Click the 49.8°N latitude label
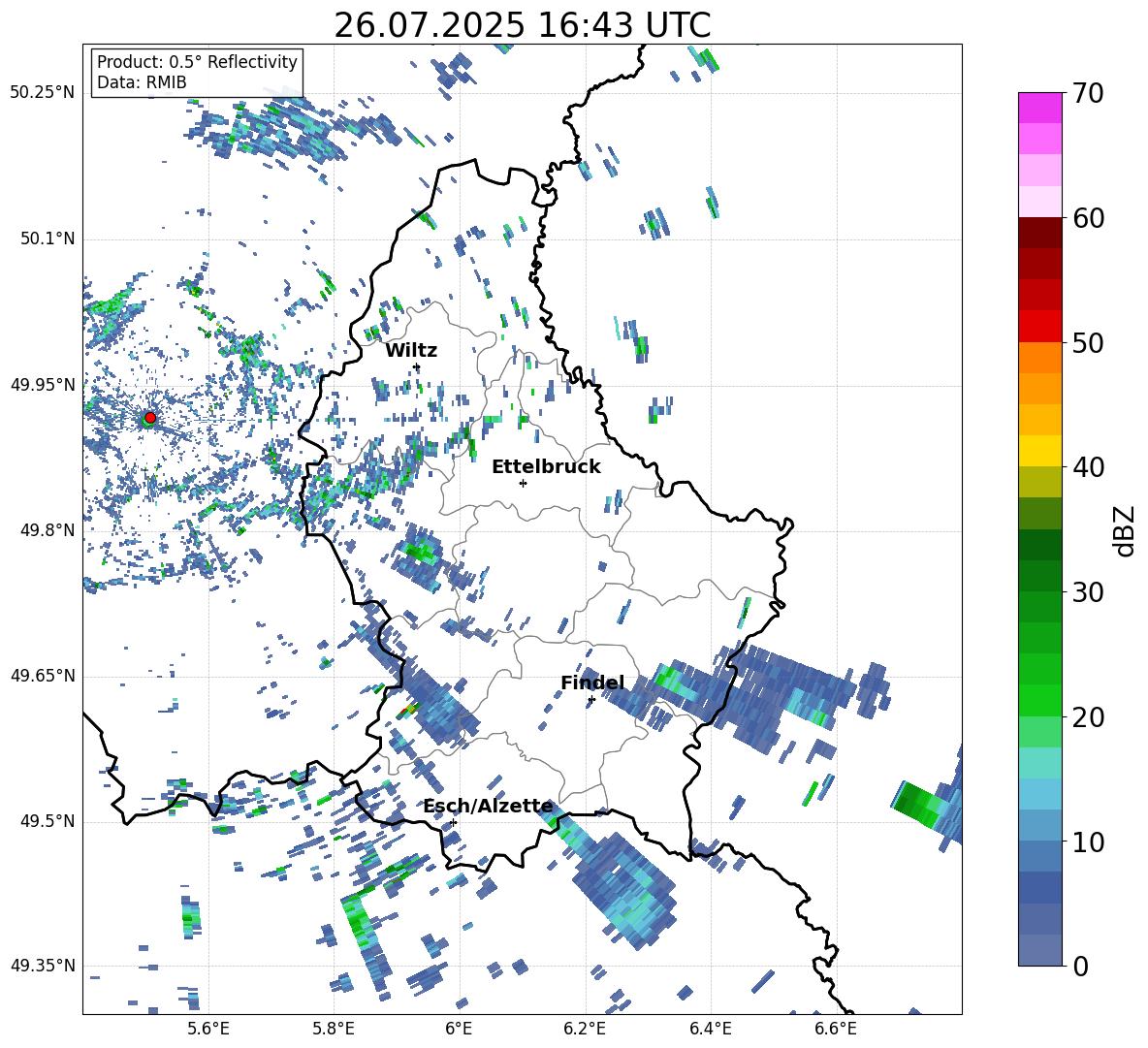 48,530
